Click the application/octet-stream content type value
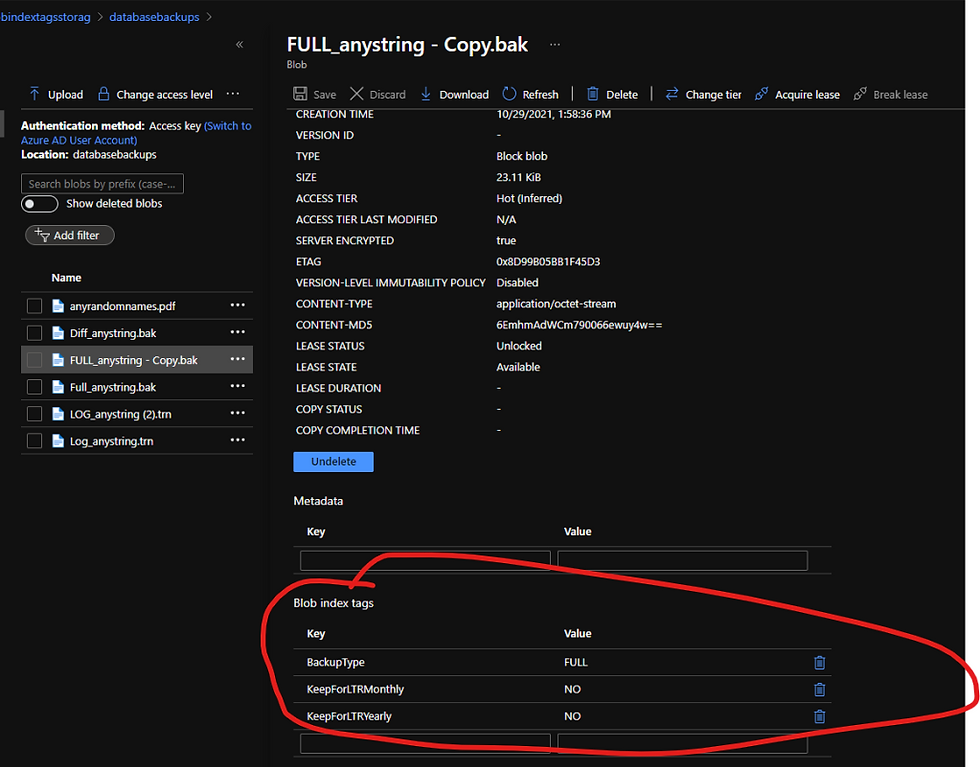Image resolution: width=980 pixels, height=767 pixels. 556,304
